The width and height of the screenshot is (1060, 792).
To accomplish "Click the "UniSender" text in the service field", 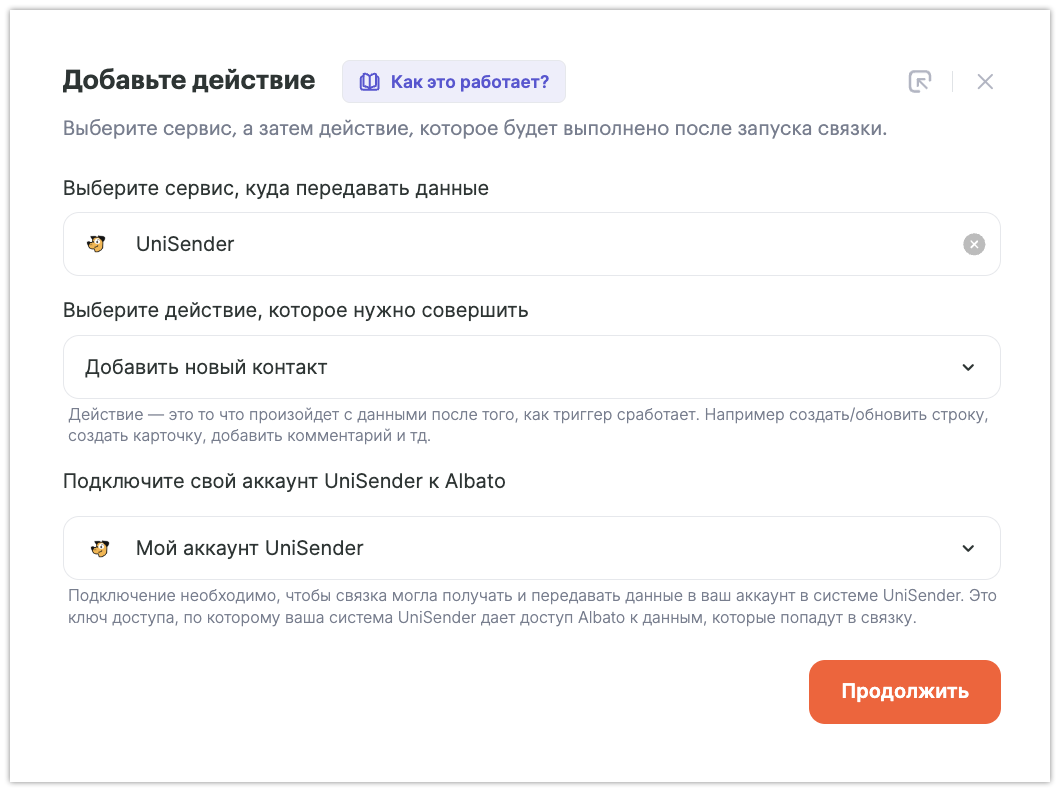I will click(x=185, y=244).
